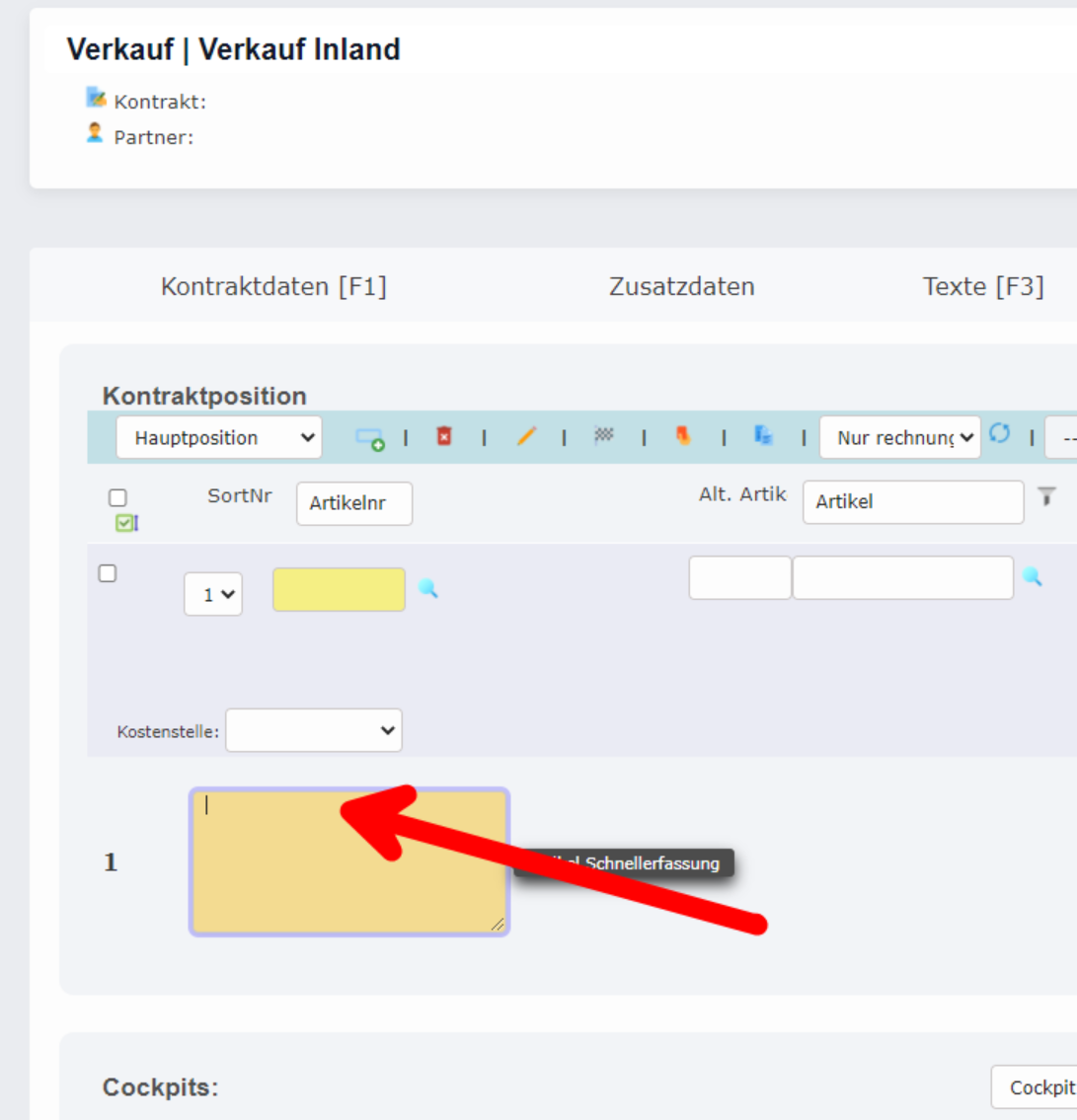Switch to the Kontraktdaten [F1] tab
This screenshot has width=1077, height=1120.
pos(273,286)
